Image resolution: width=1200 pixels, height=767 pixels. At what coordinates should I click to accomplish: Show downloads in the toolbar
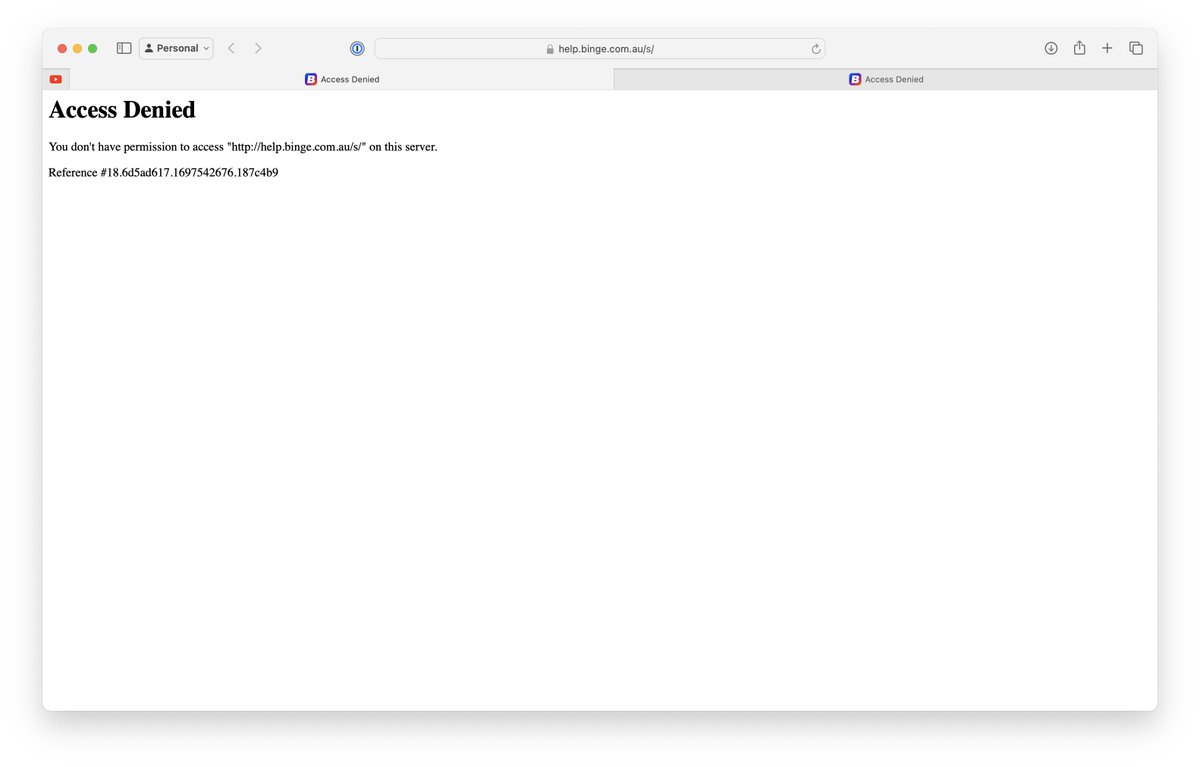pyautogui.click(x=1051, y=48)
